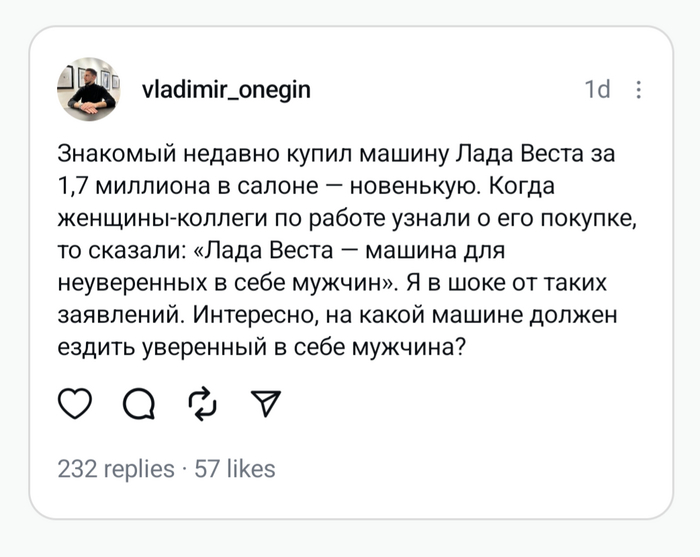700x557 pixels.
Task: Like the post with the heart icon
Action: tap(75, 402)
